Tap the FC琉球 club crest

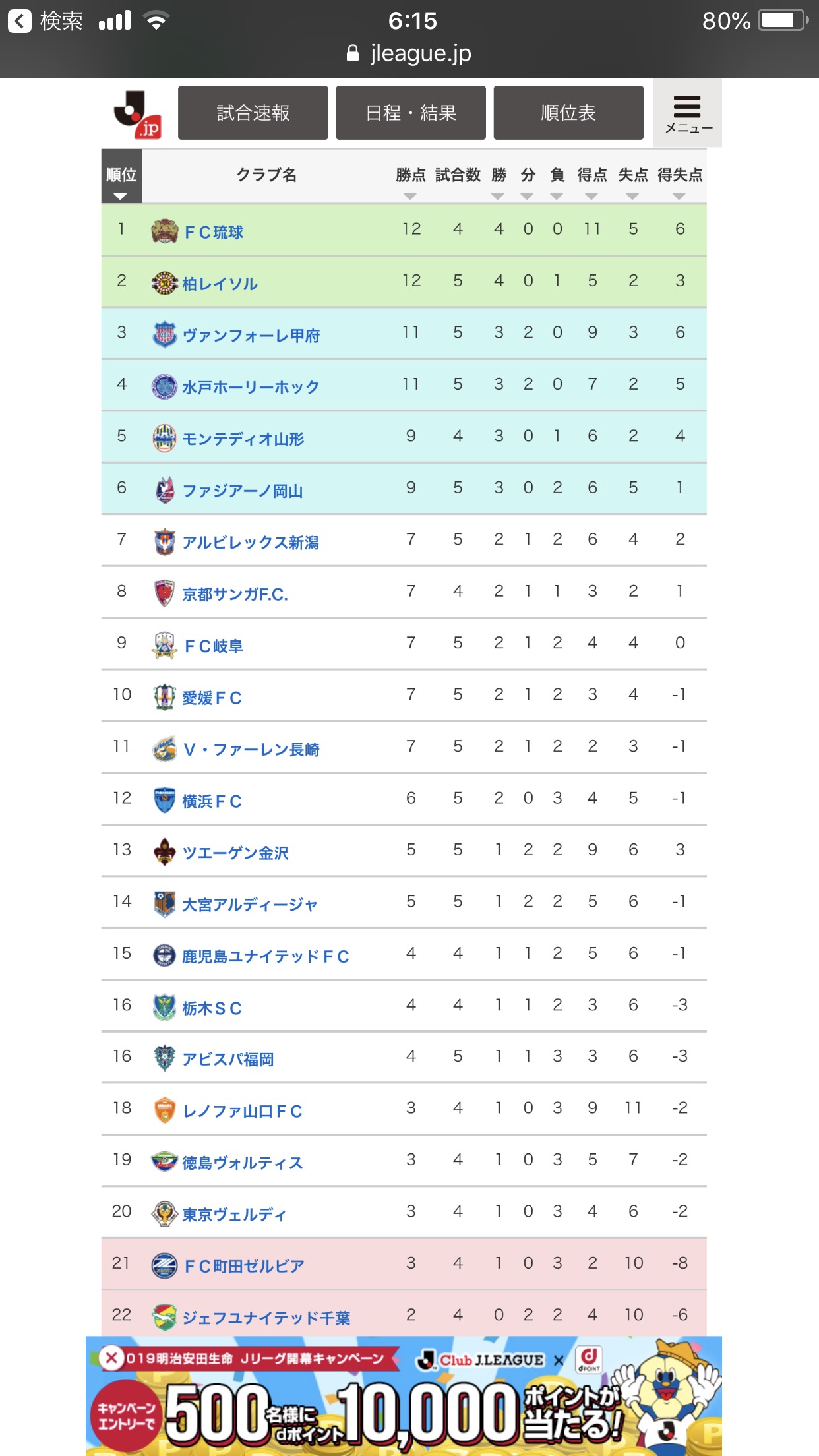click(x=164, y=231)
